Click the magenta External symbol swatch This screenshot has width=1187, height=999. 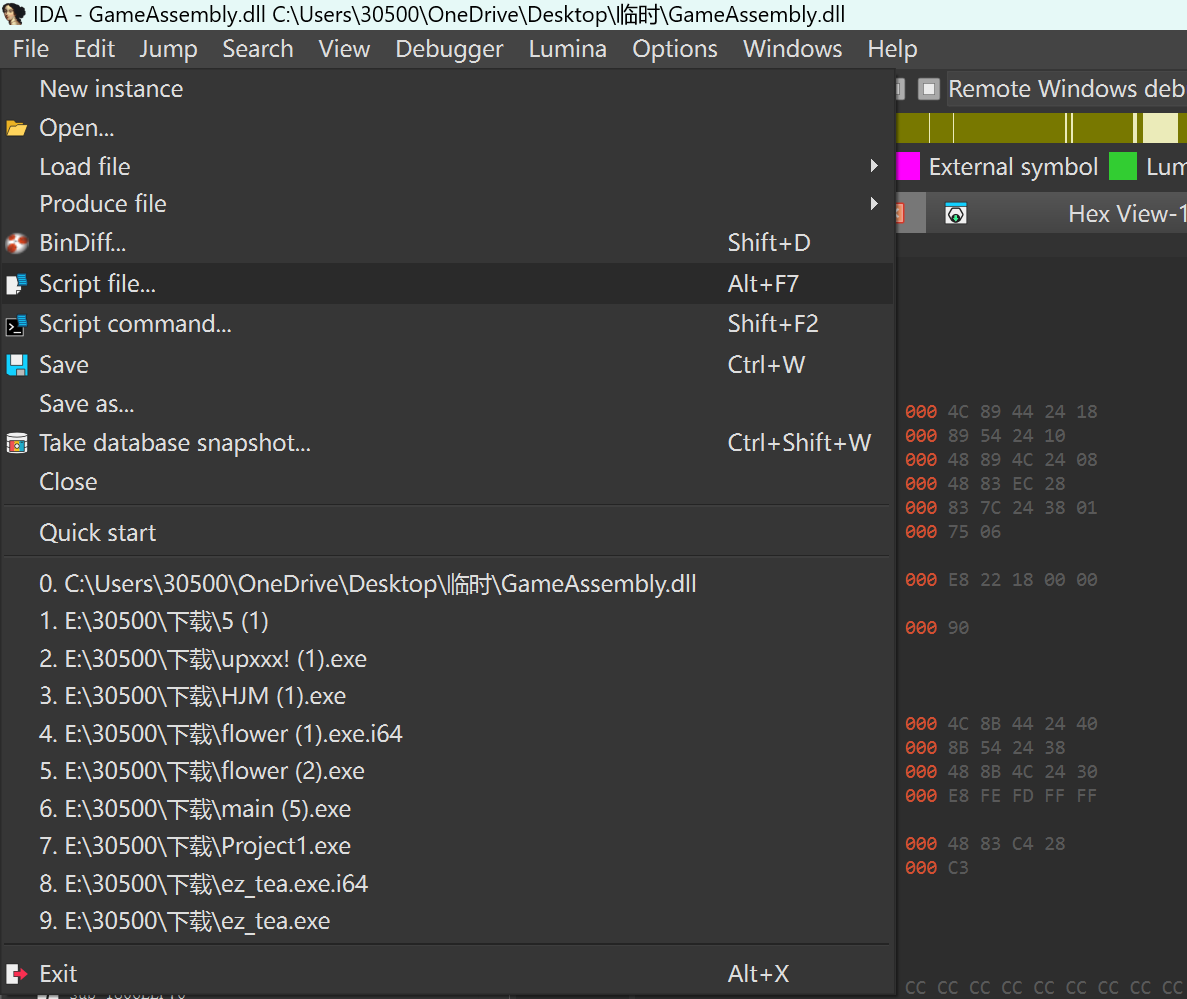point(908,166)
